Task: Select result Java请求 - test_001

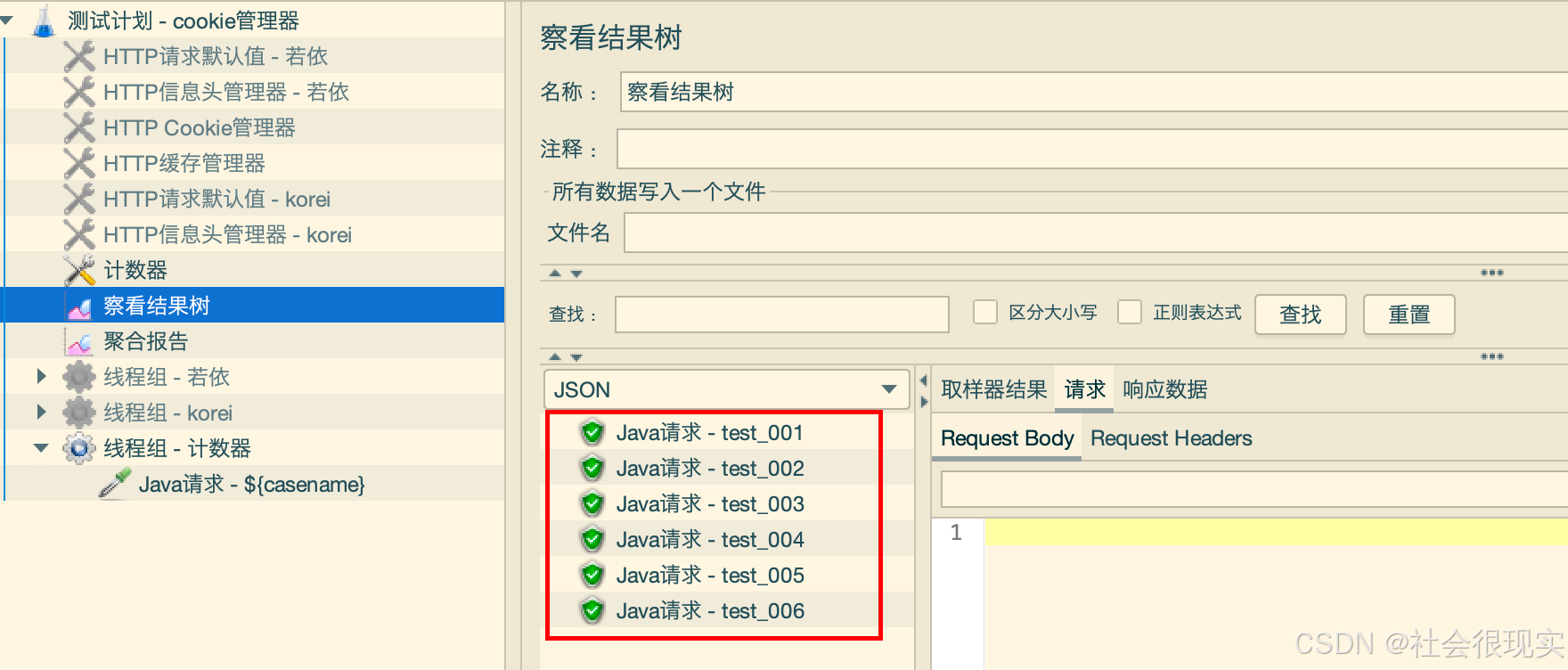Action: click(710, 432)
